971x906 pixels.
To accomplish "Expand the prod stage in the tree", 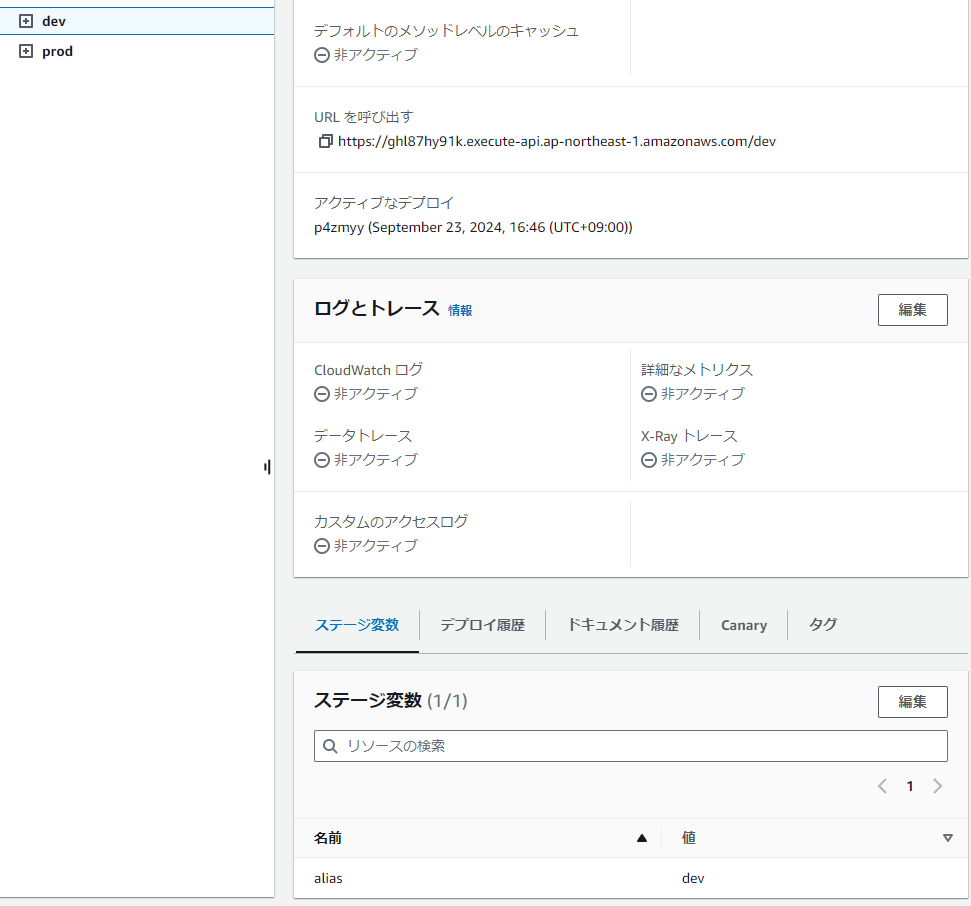I will click(x=26, y=51).
